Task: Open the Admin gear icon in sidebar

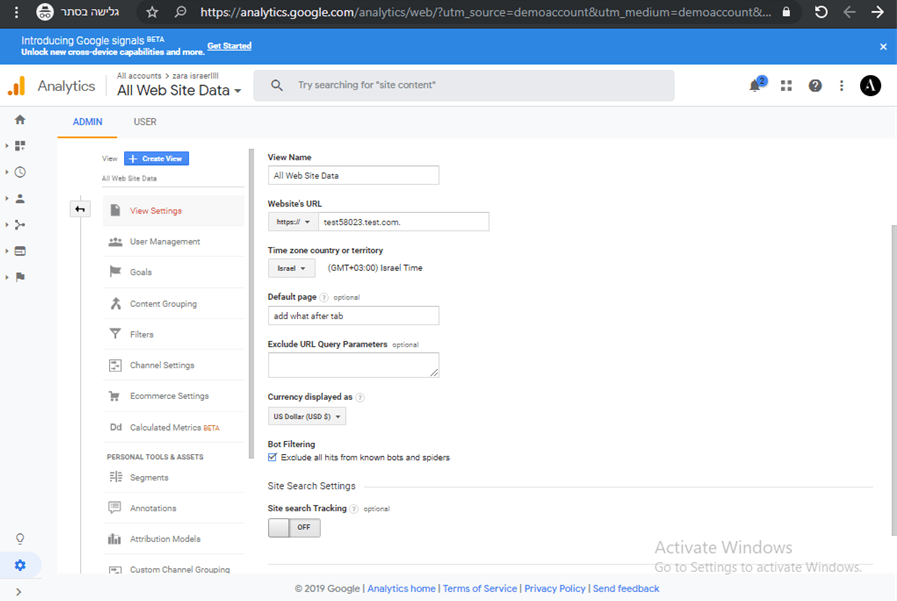Action: coord(20,565)
